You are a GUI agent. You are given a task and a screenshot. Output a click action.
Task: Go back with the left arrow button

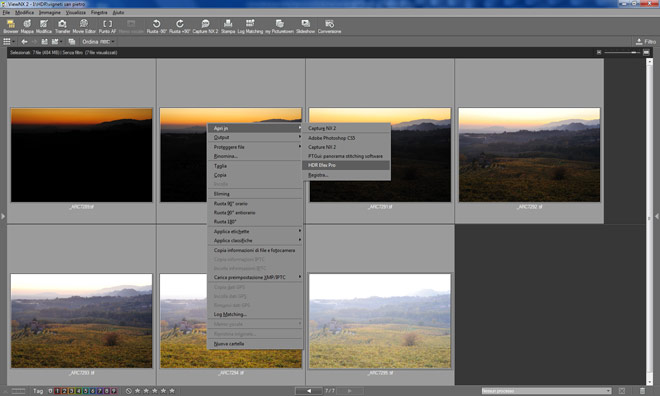(24, 42)
